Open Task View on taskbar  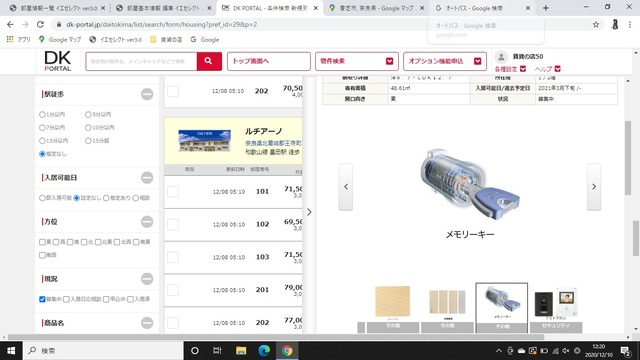point(217,351)
